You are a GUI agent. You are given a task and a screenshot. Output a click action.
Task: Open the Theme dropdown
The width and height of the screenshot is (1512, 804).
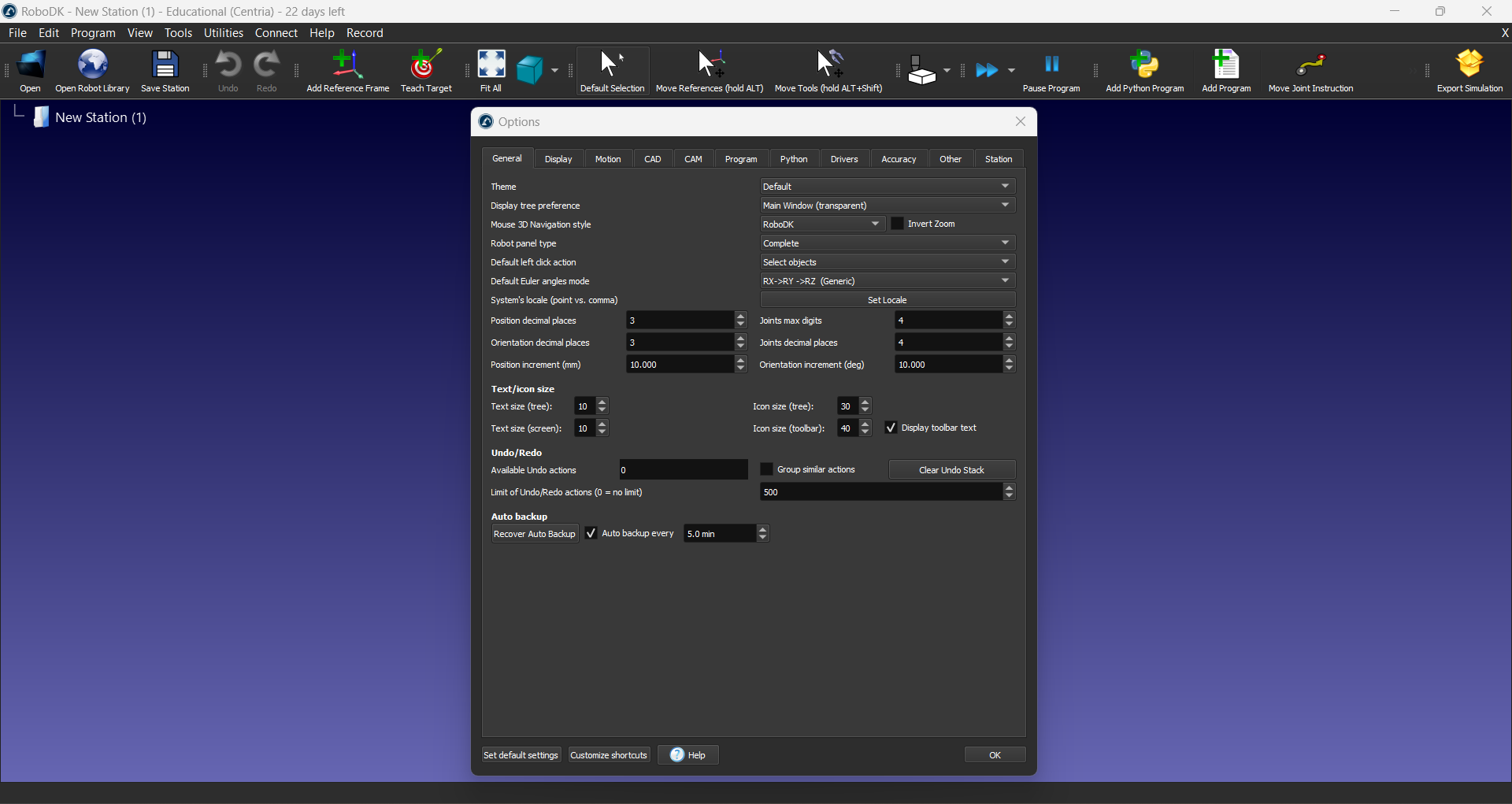click(x=888, y=187)
